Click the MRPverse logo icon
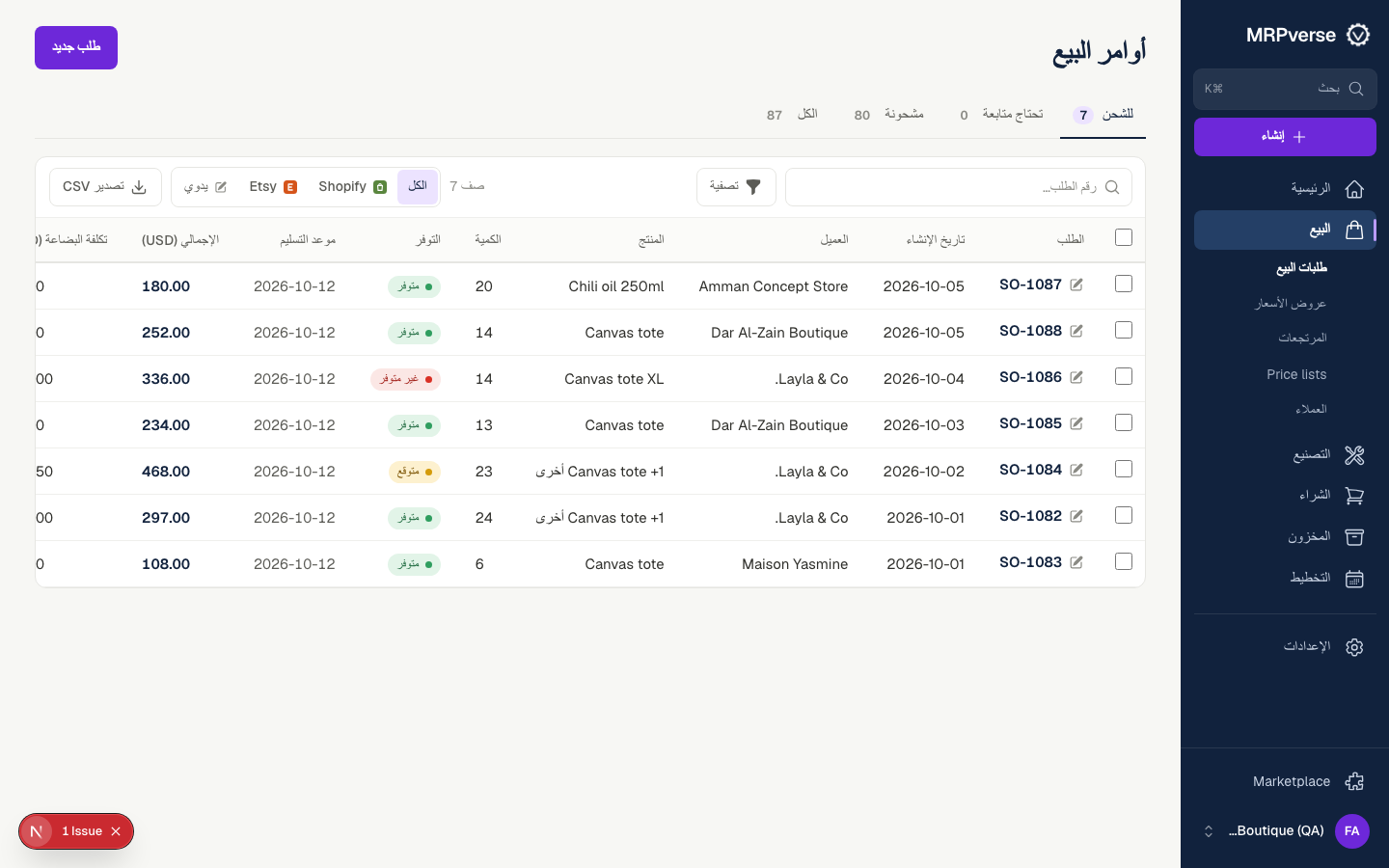This screenshot has width=1389, height=868. click(1358, 35)
